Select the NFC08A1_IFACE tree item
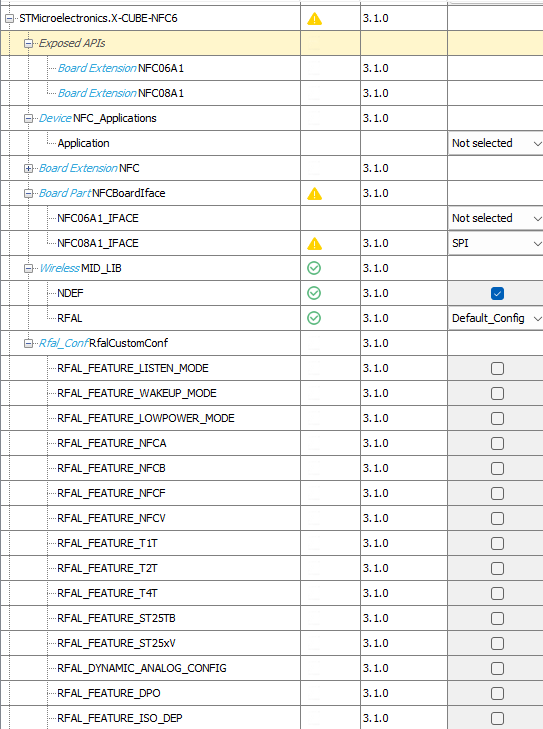This screenshot has height=729, width=543. [98, 243]
